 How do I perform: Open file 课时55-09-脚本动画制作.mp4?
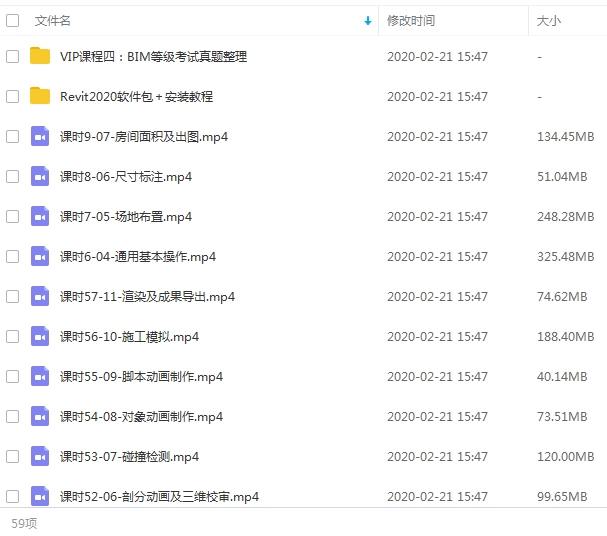tap(141, 377)
